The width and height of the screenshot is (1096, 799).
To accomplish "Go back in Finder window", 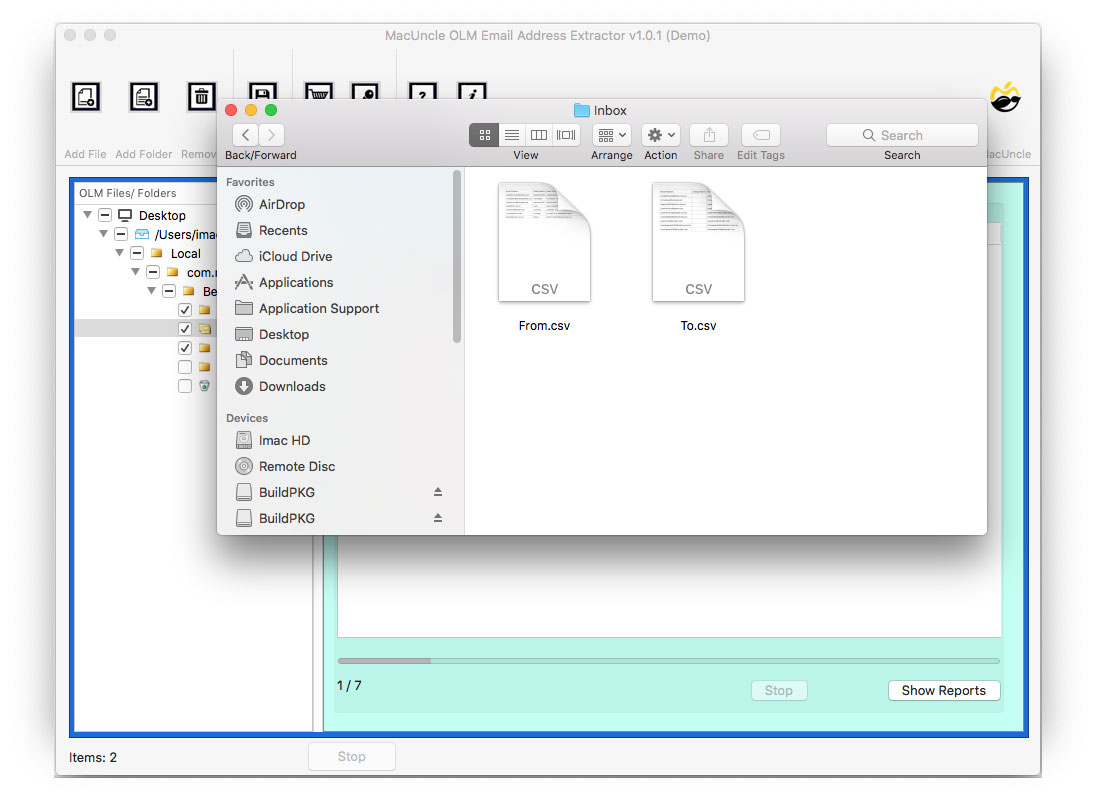I will pos(245,135).
